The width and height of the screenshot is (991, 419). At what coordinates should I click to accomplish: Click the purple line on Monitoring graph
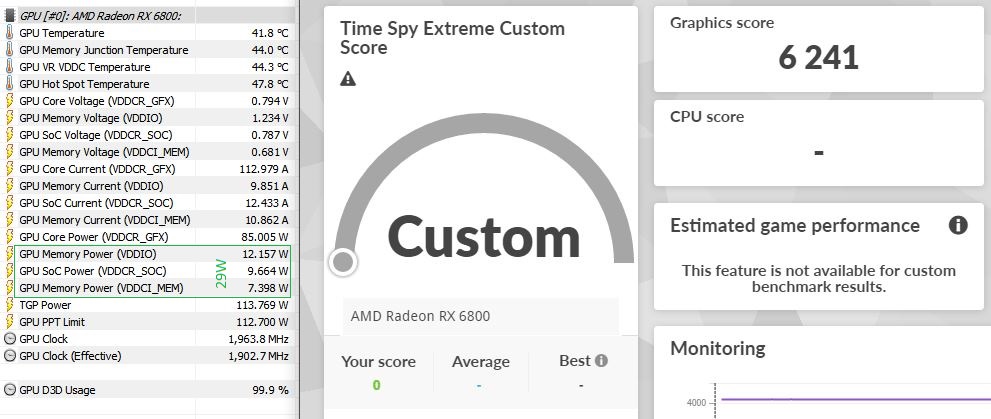click(x=856, y=399)
